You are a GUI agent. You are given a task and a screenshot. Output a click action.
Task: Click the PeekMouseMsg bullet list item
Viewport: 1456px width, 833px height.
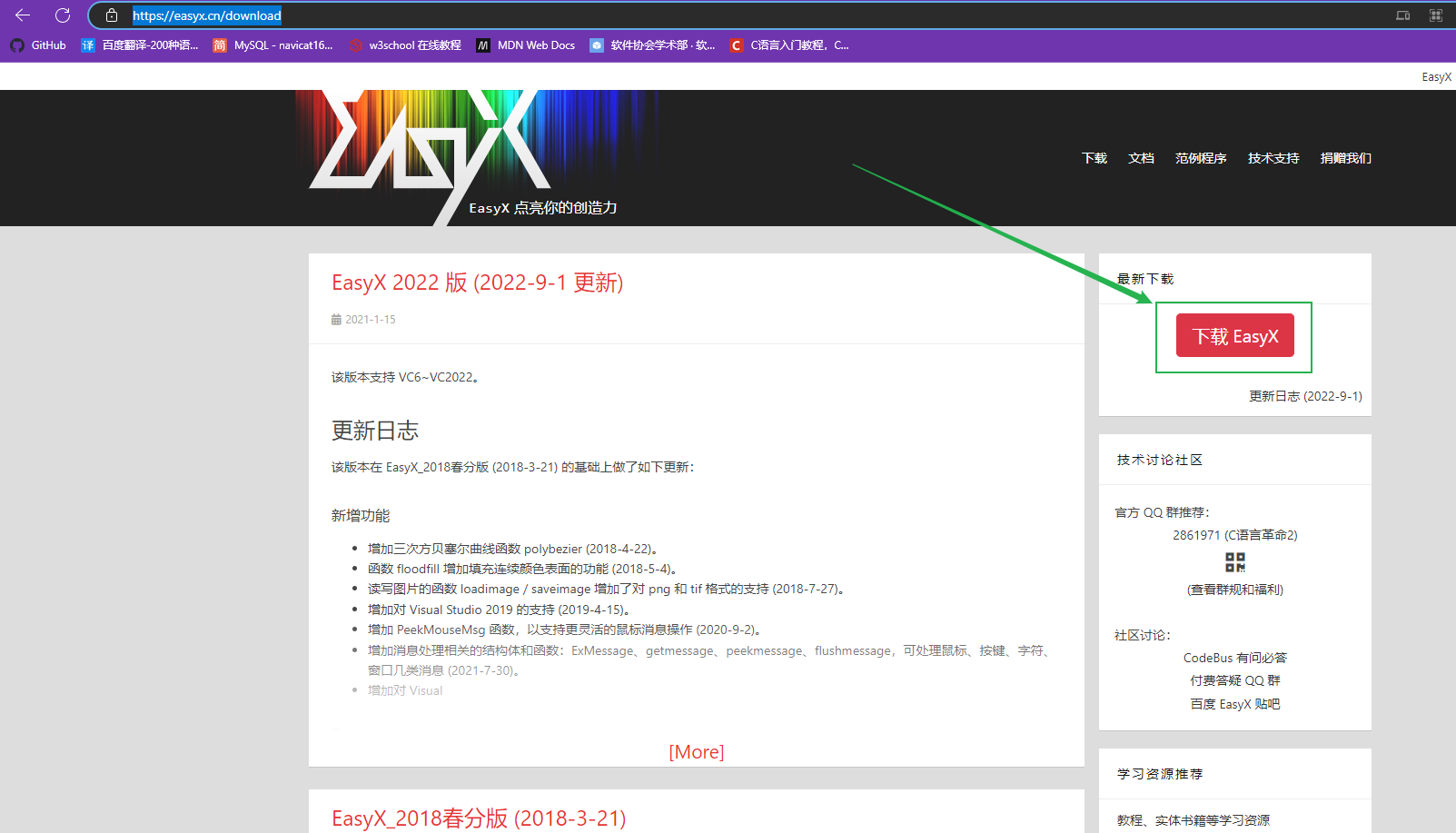[565, 630]
